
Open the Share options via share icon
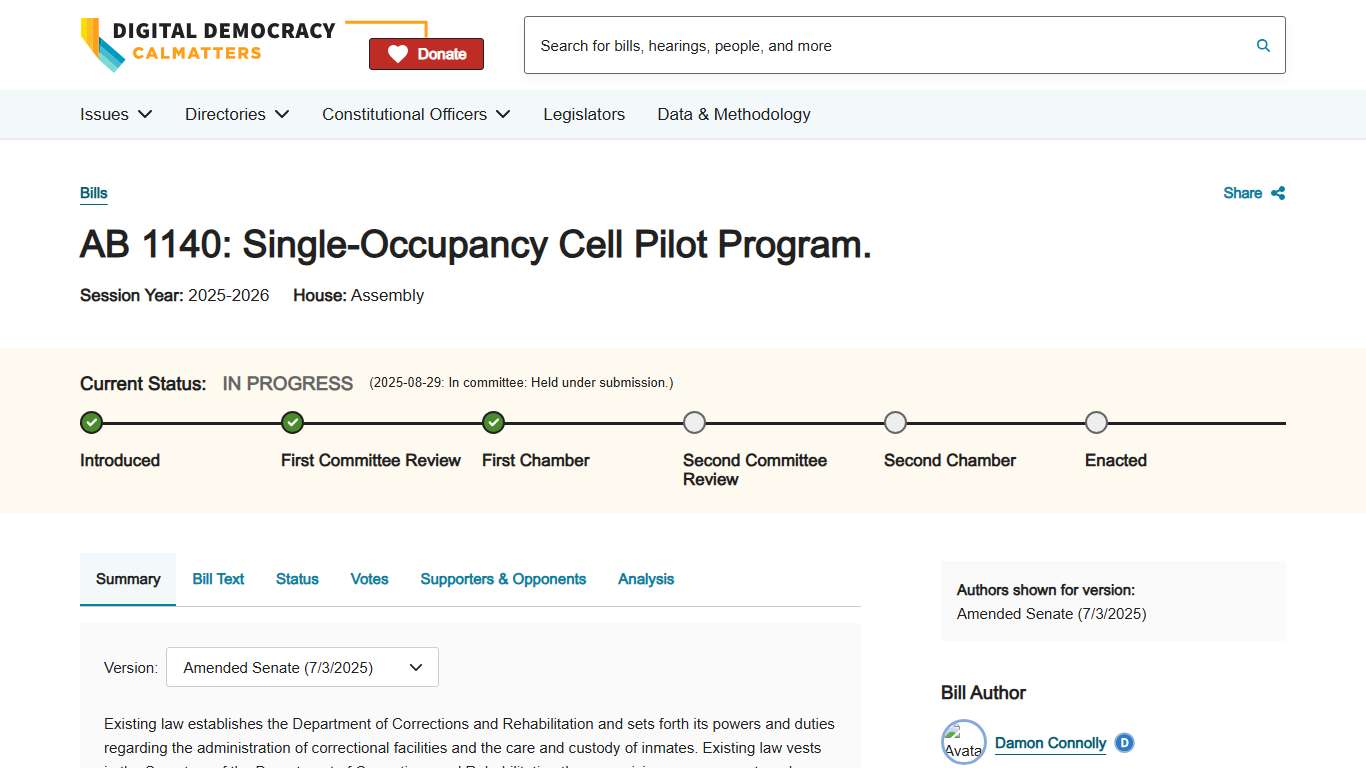[1278, 193]
